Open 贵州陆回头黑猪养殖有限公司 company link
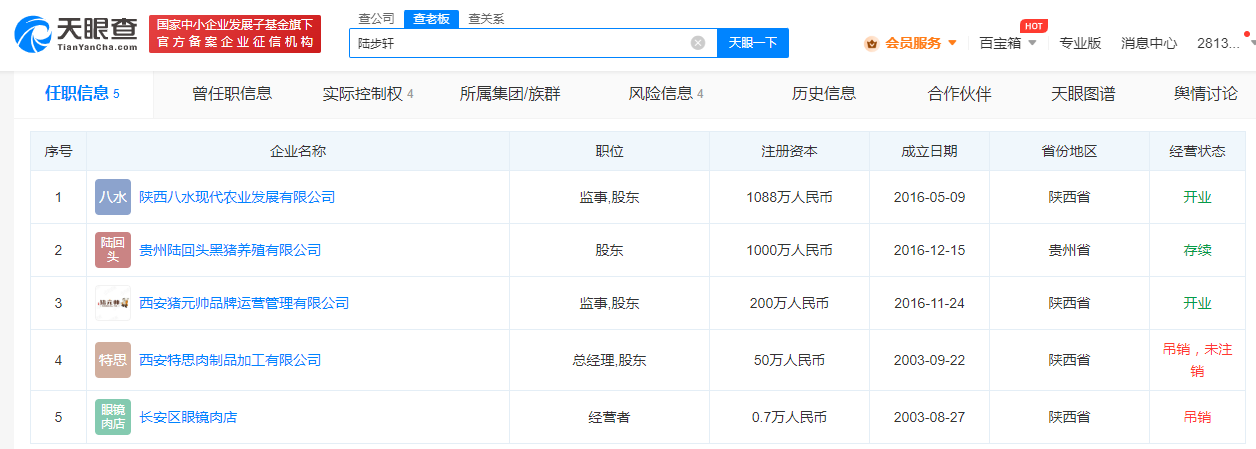 click(230, 250)
